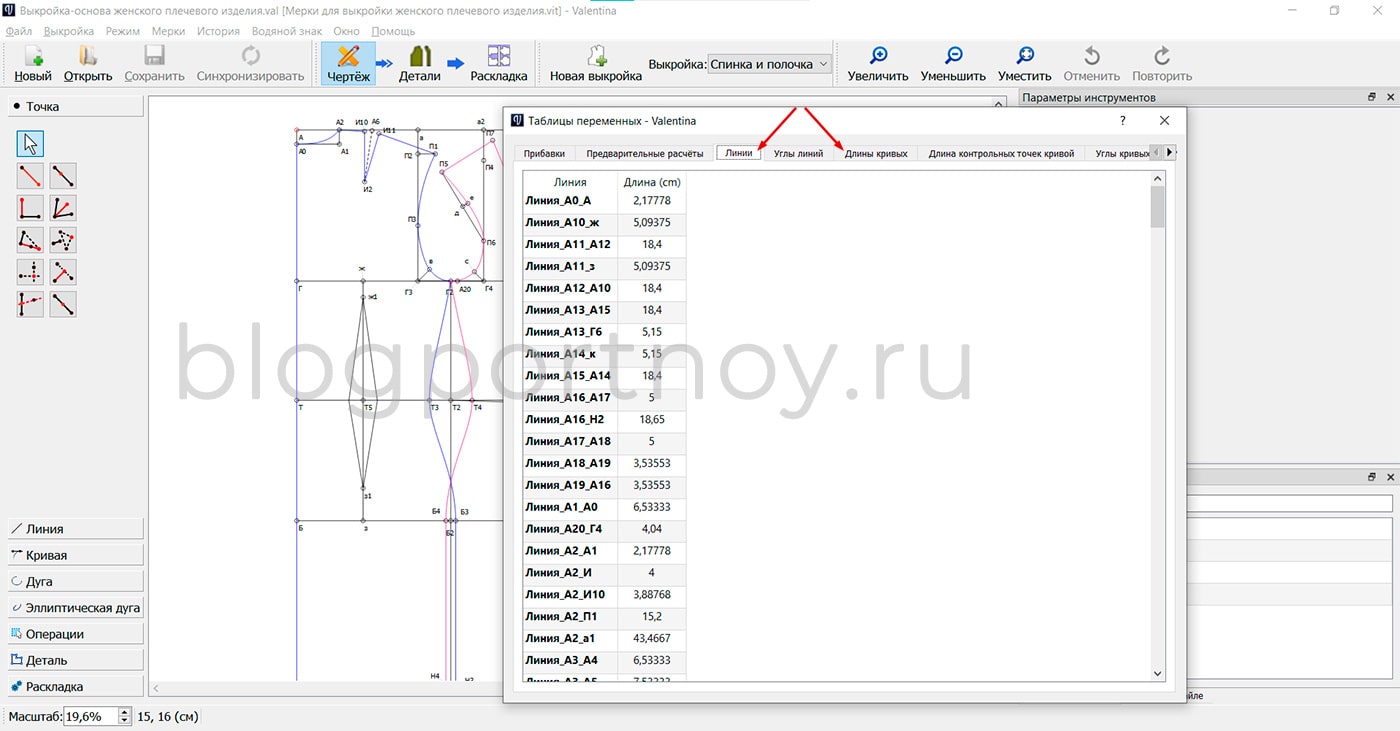Close the Таблицы переменных dialog
The image size is (1400, 731).
1164,120
